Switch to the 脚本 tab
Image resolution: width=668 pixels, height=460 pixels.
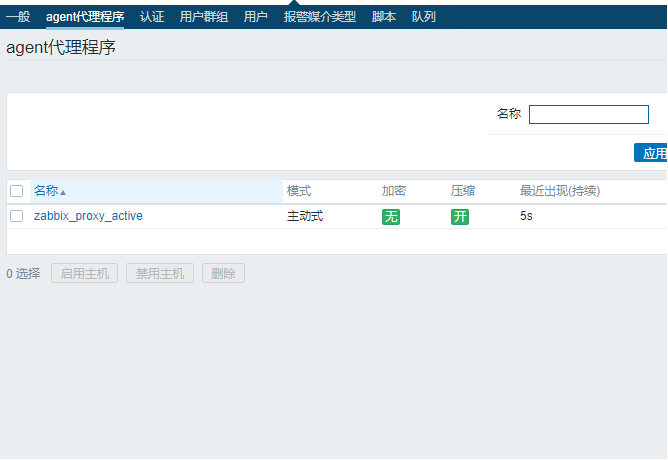tap(383, 17)
